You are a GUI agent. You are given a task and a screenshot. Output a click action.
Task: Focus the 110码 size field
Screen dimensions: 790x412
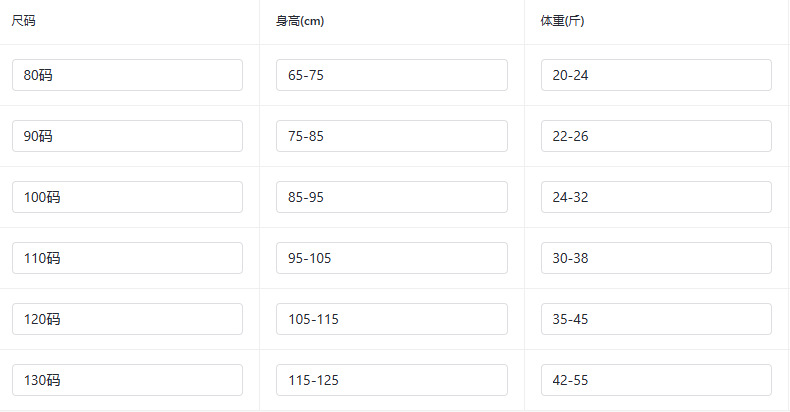pos(127,258)
